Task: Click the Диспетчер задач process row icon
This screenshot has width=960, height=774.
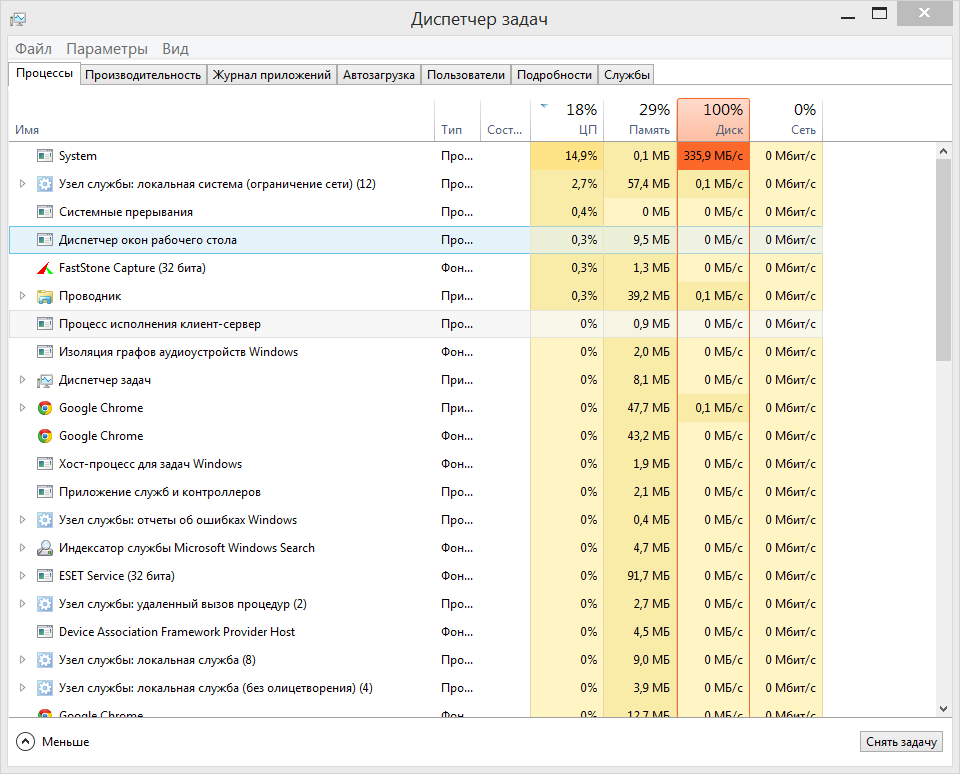Action: pyautogui.click(x=44, y=380)
